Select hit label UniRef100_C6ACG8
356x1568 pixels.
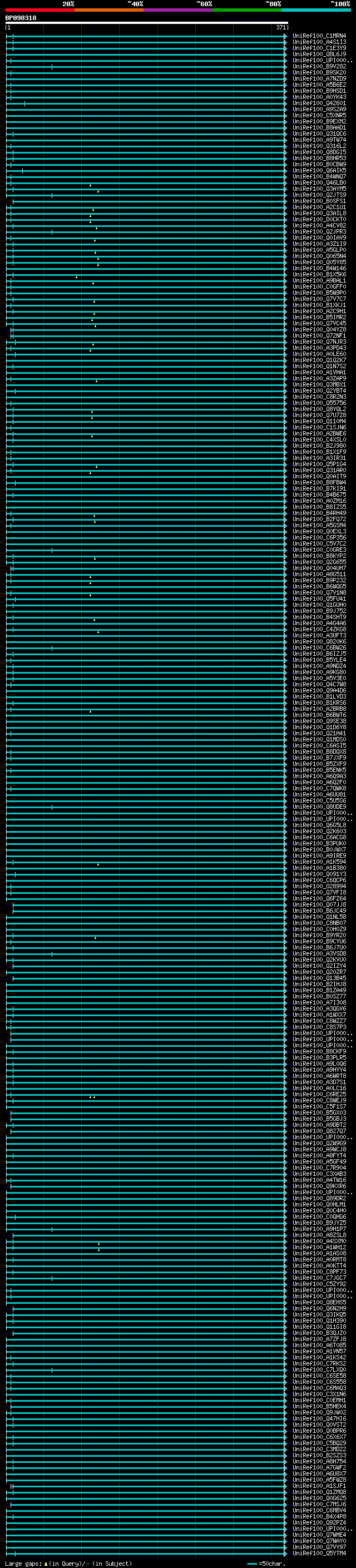[x=319, y=838]
